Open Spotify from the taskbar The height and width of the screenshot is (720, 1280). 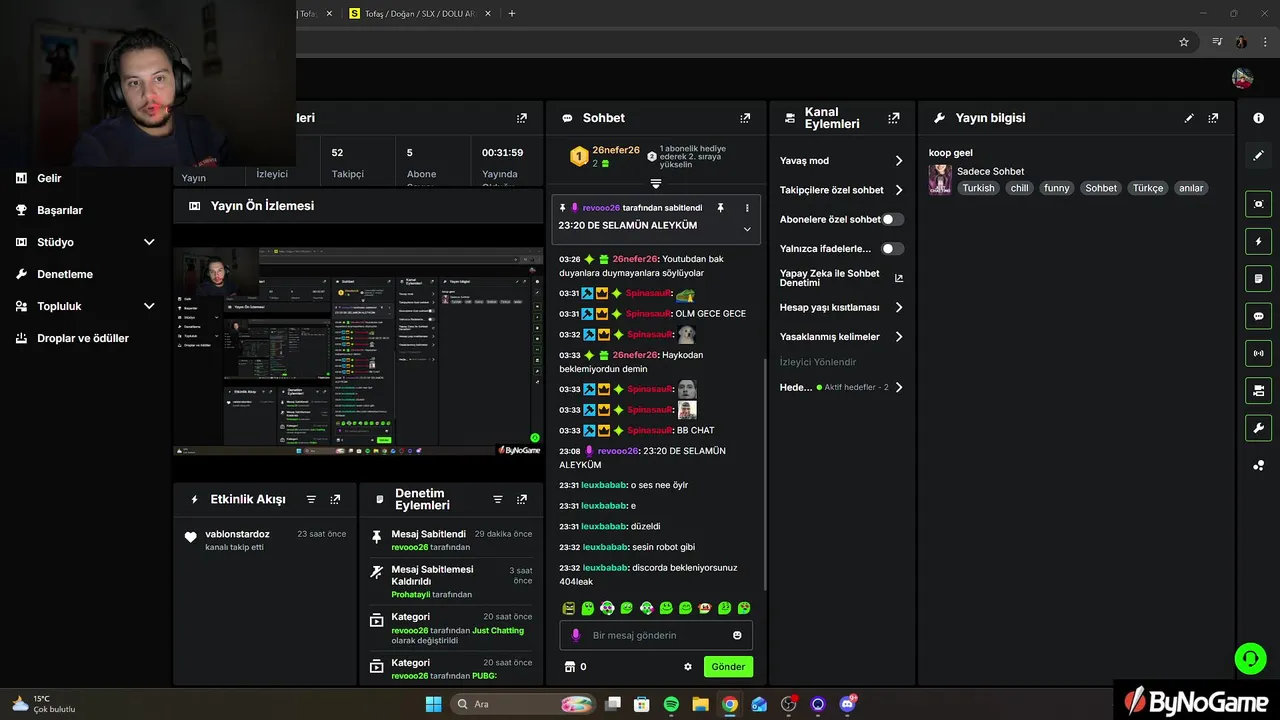(671, 704)
